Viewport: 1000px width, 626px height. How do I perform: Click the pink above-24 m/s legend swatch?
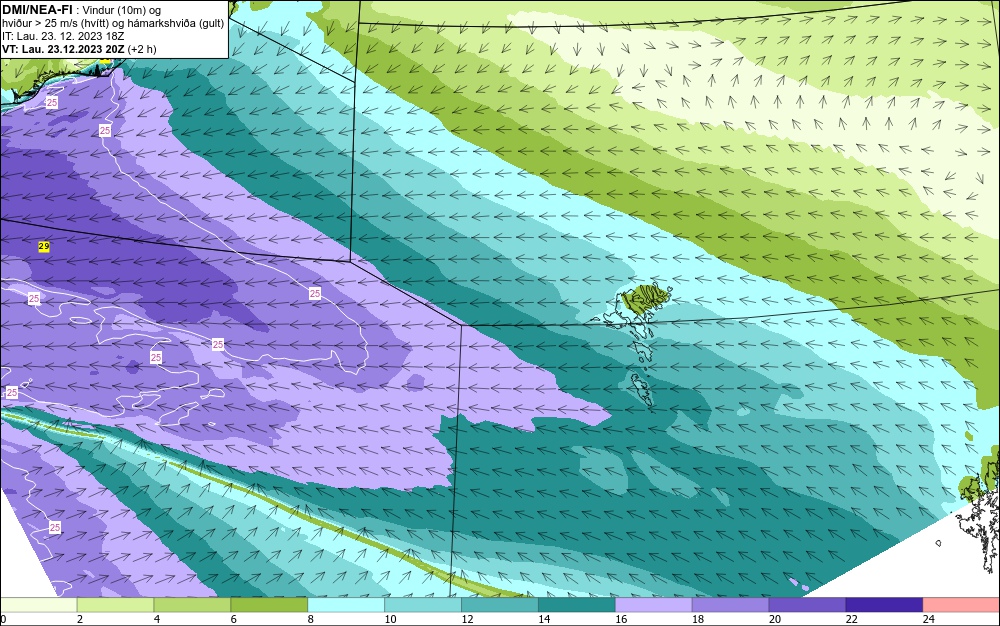[x=961, y=605]
